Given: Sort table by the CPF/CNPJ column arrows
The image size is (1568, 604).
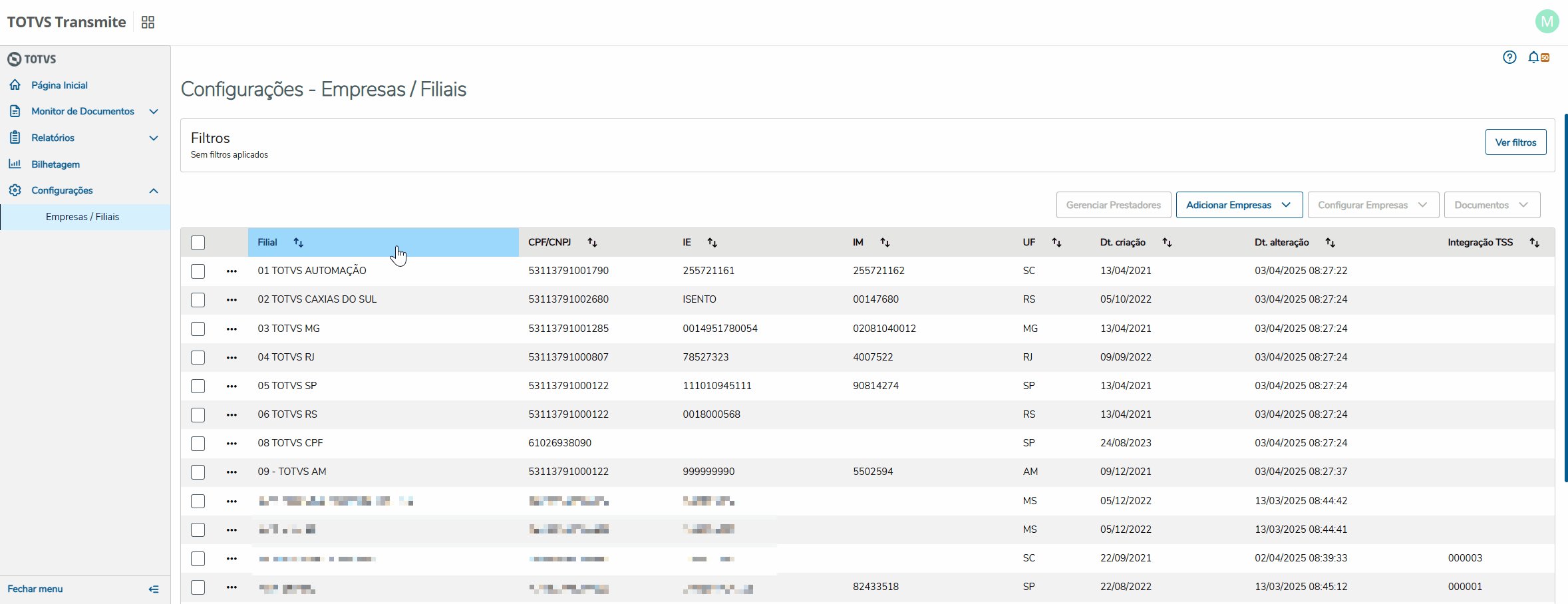Looking at the screenshot, I should (592, 243).
